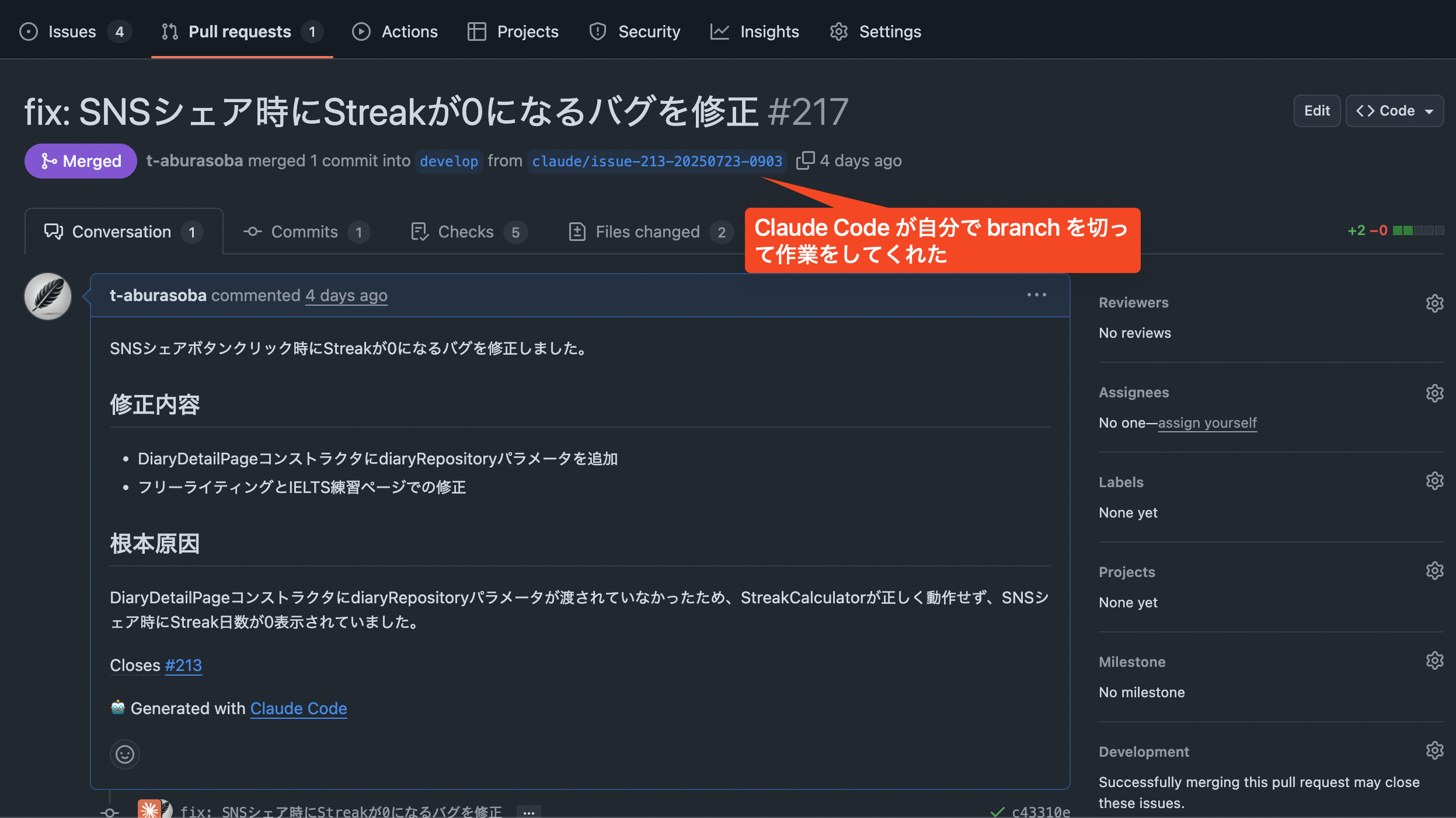
Task: Expand the Code dropdown button
Action: tap(1394, 111)
